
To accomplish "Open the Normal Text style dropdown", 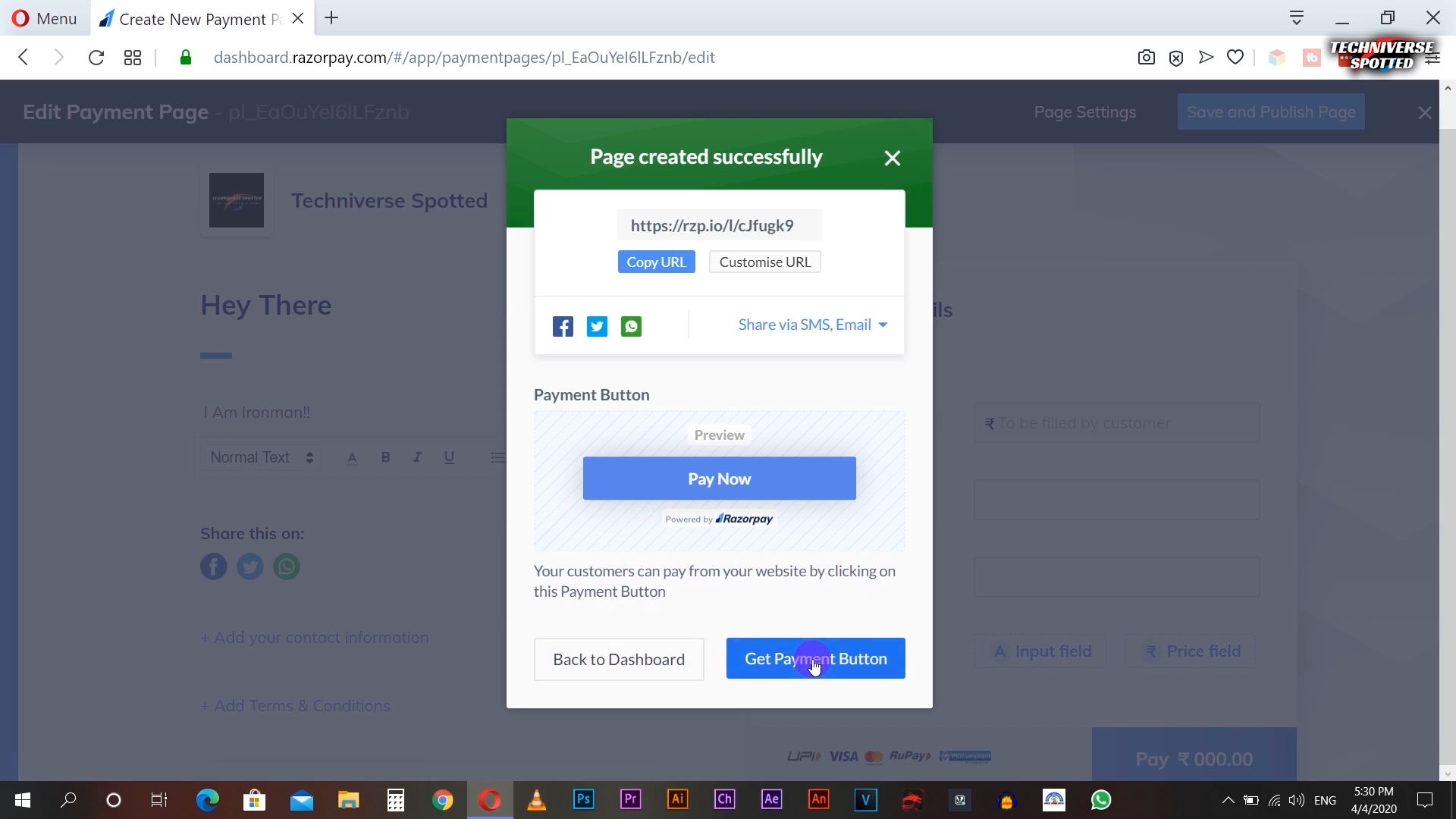I will (x=261, y=457).
